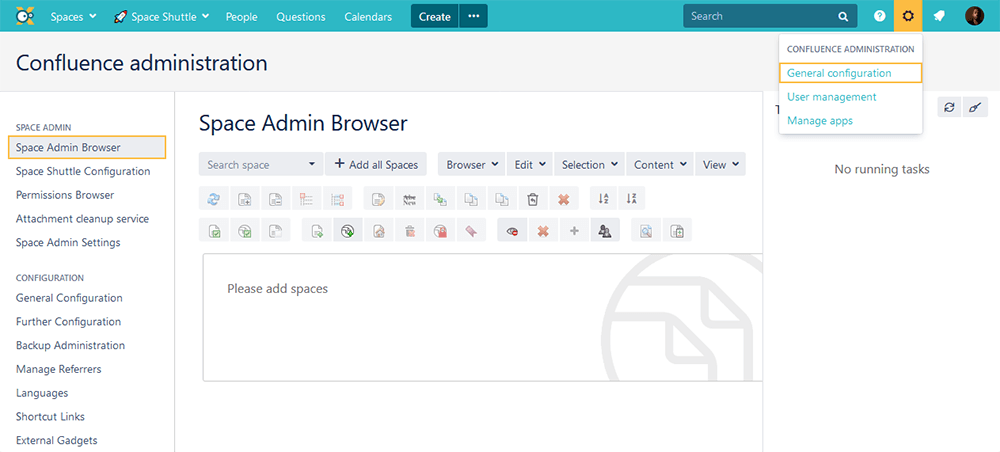
Task: Click the page-with-minus collapse icon
Action: click(276, 198)
